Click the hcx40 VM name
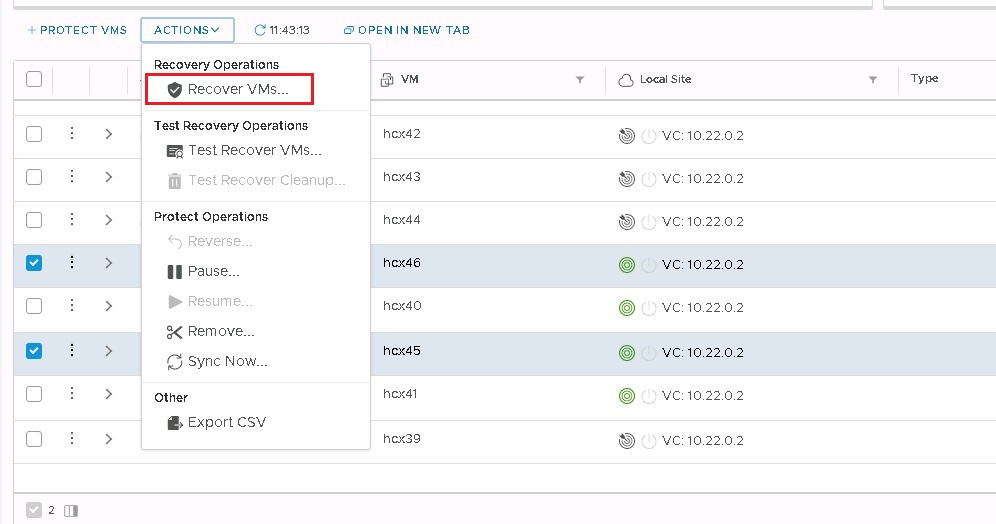 coord(402,306)
